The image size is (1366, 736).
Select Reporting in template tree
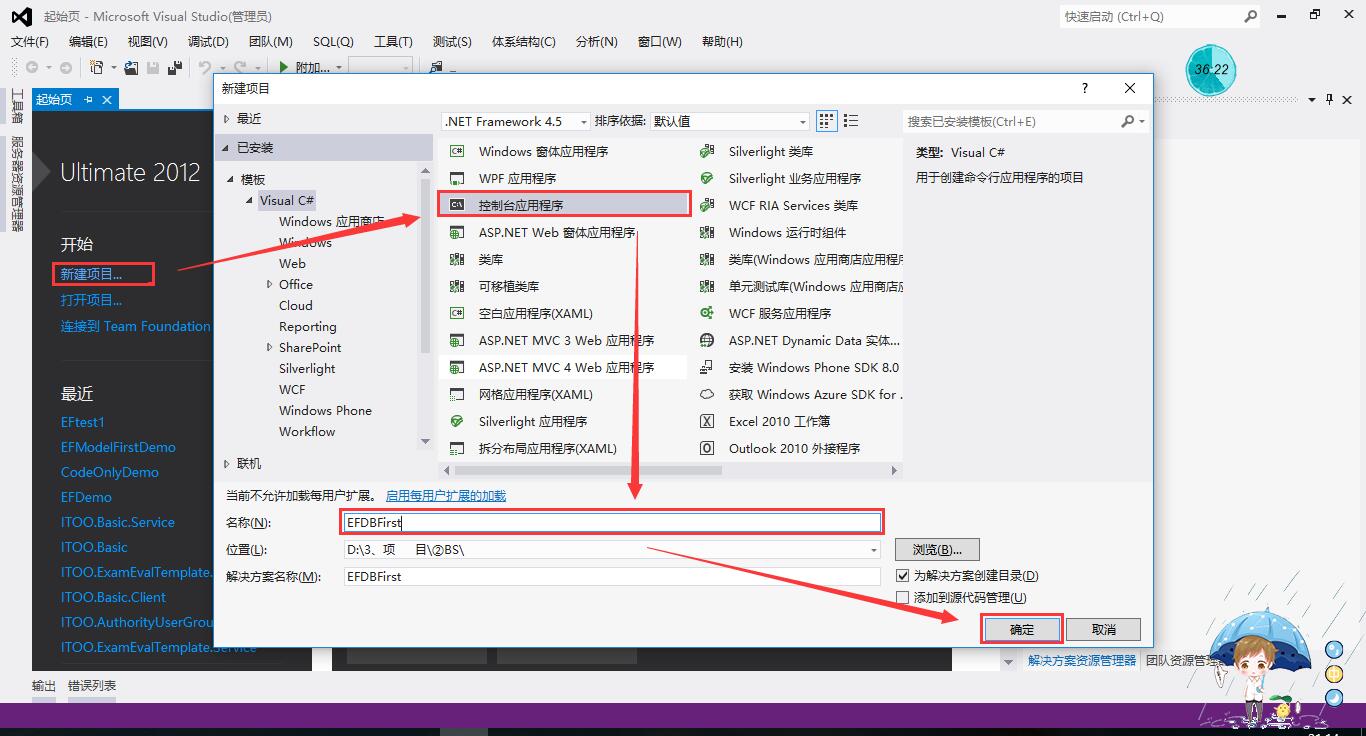point(308,326)
